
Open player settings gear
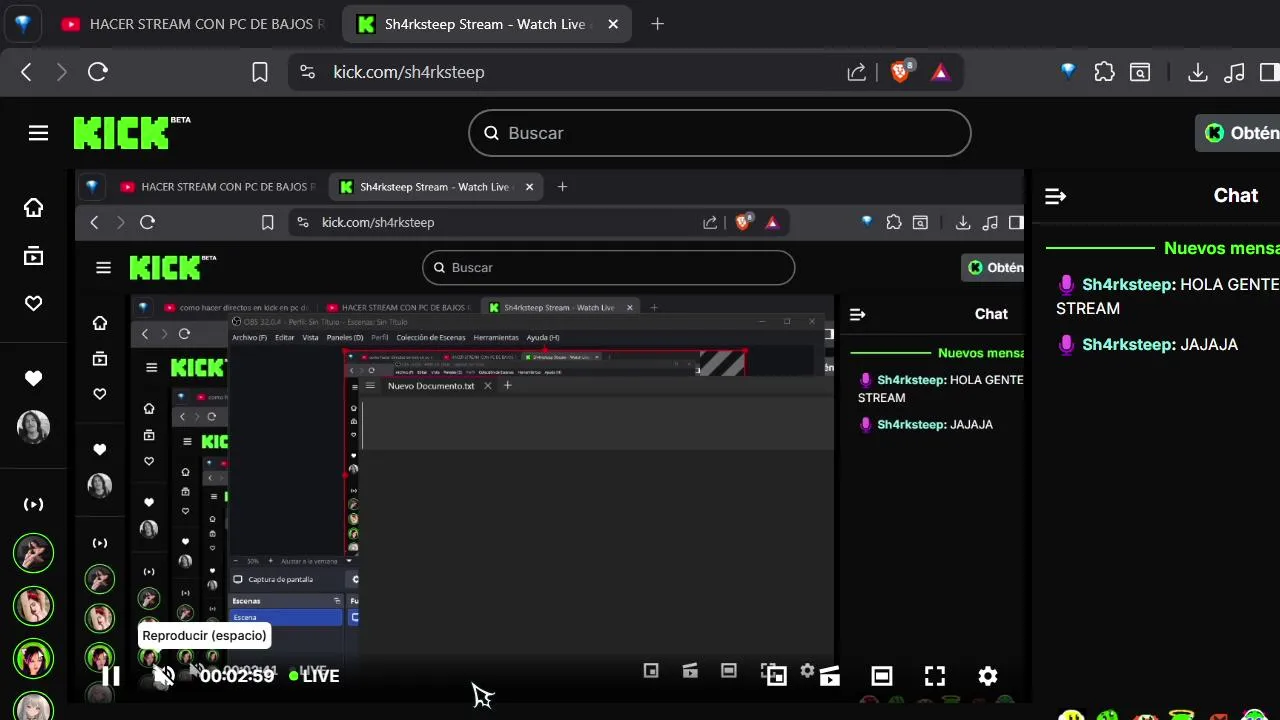tap(988, 676)
